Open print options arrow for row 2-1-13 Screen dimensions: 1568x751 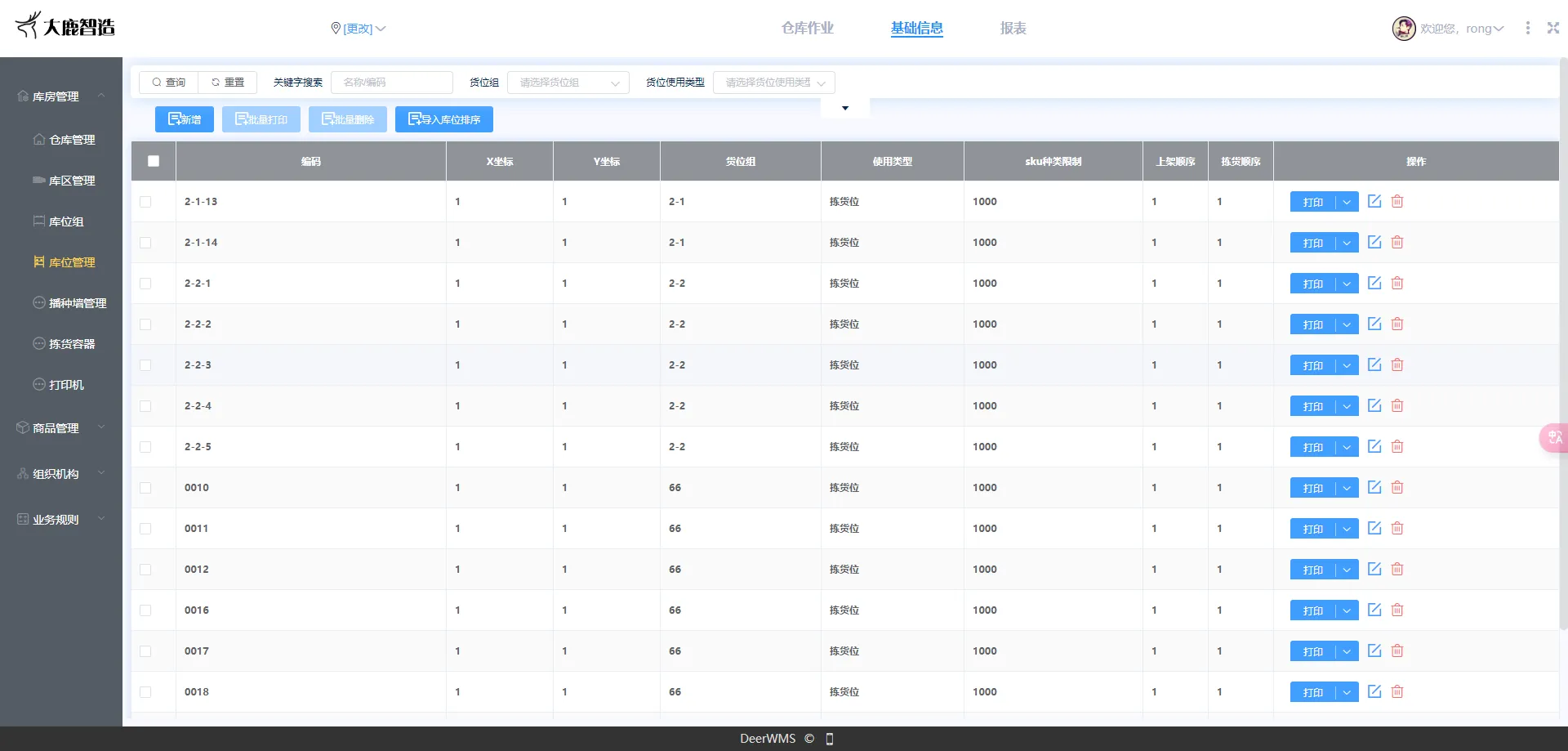point(1347,202)
